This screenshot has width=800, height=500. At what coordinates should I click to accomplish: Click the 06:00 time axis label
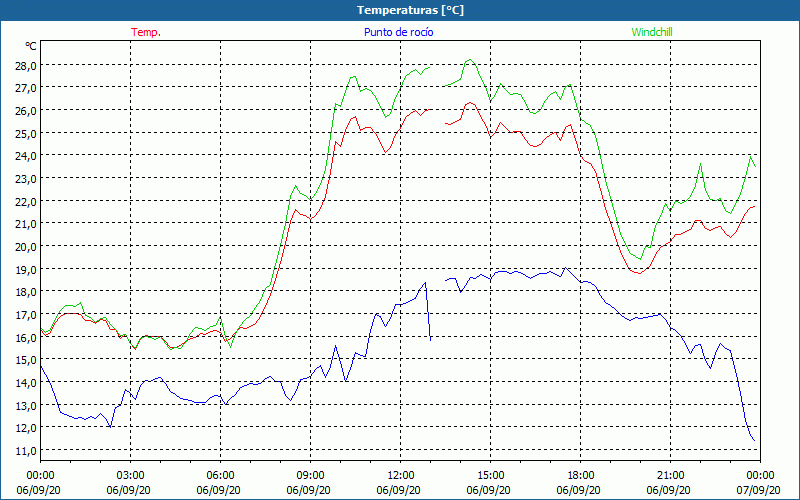pyautogui.click(x=220, y=476)
